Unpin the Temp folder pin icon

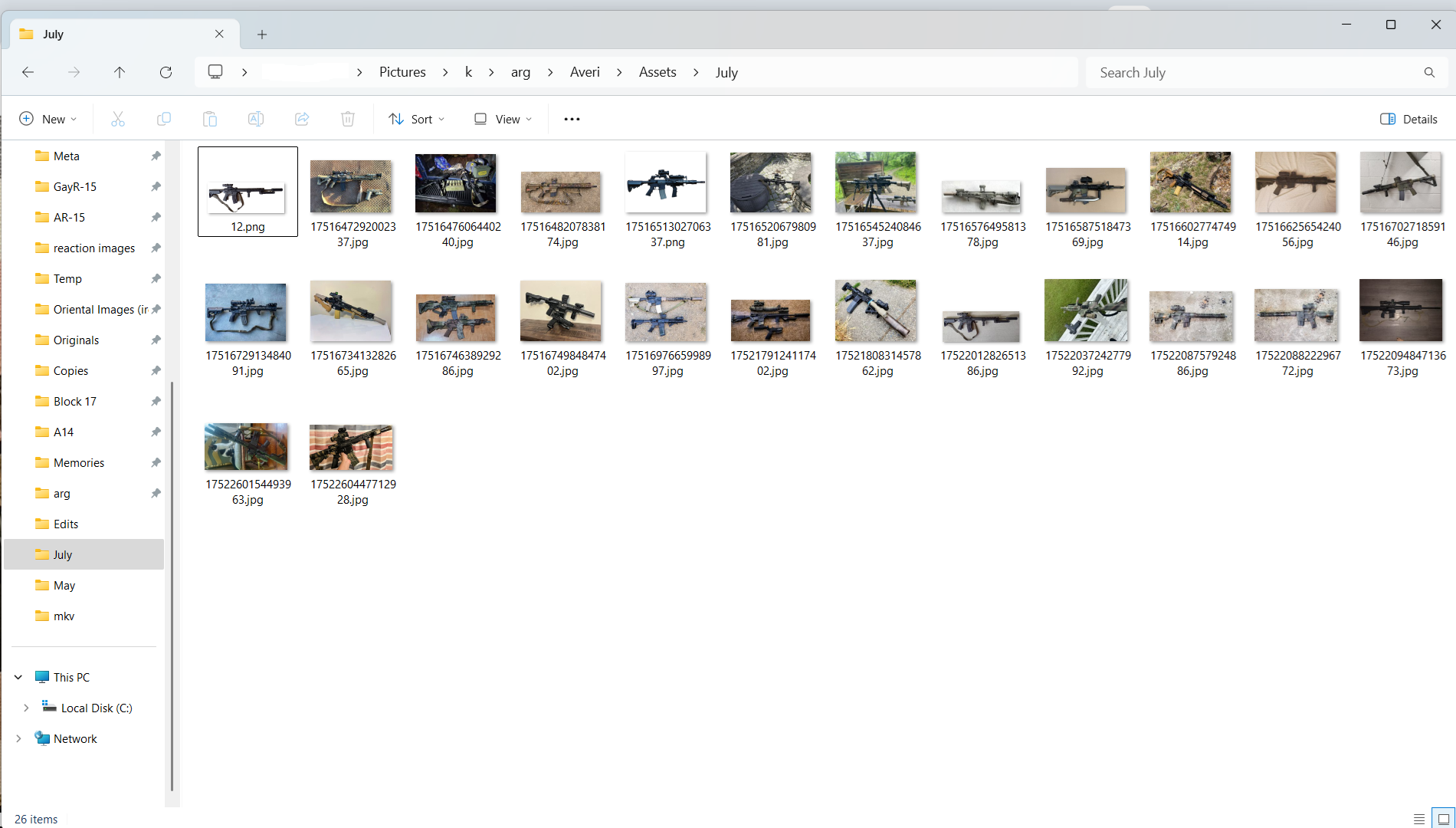click(x=156, y=278)
